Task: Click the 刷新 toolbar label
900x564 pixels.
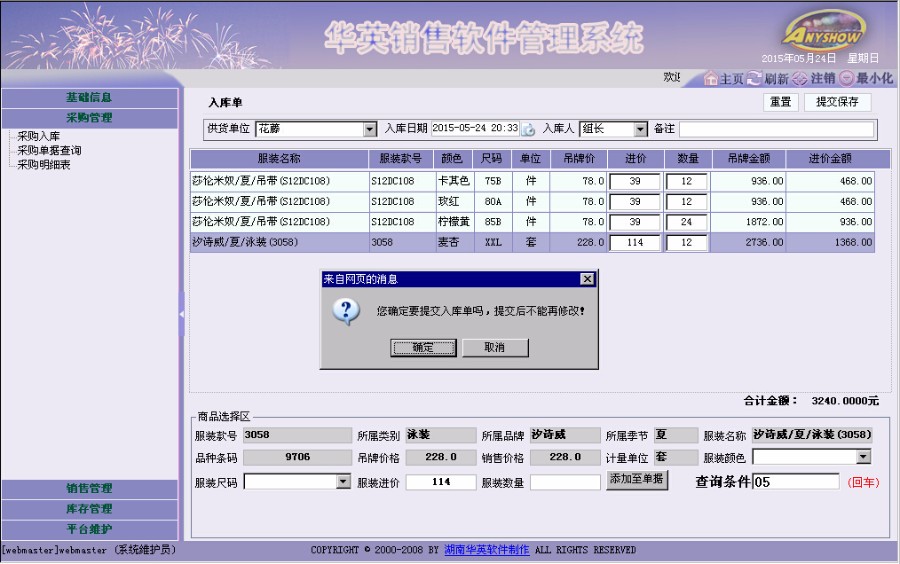Action: 777,79
